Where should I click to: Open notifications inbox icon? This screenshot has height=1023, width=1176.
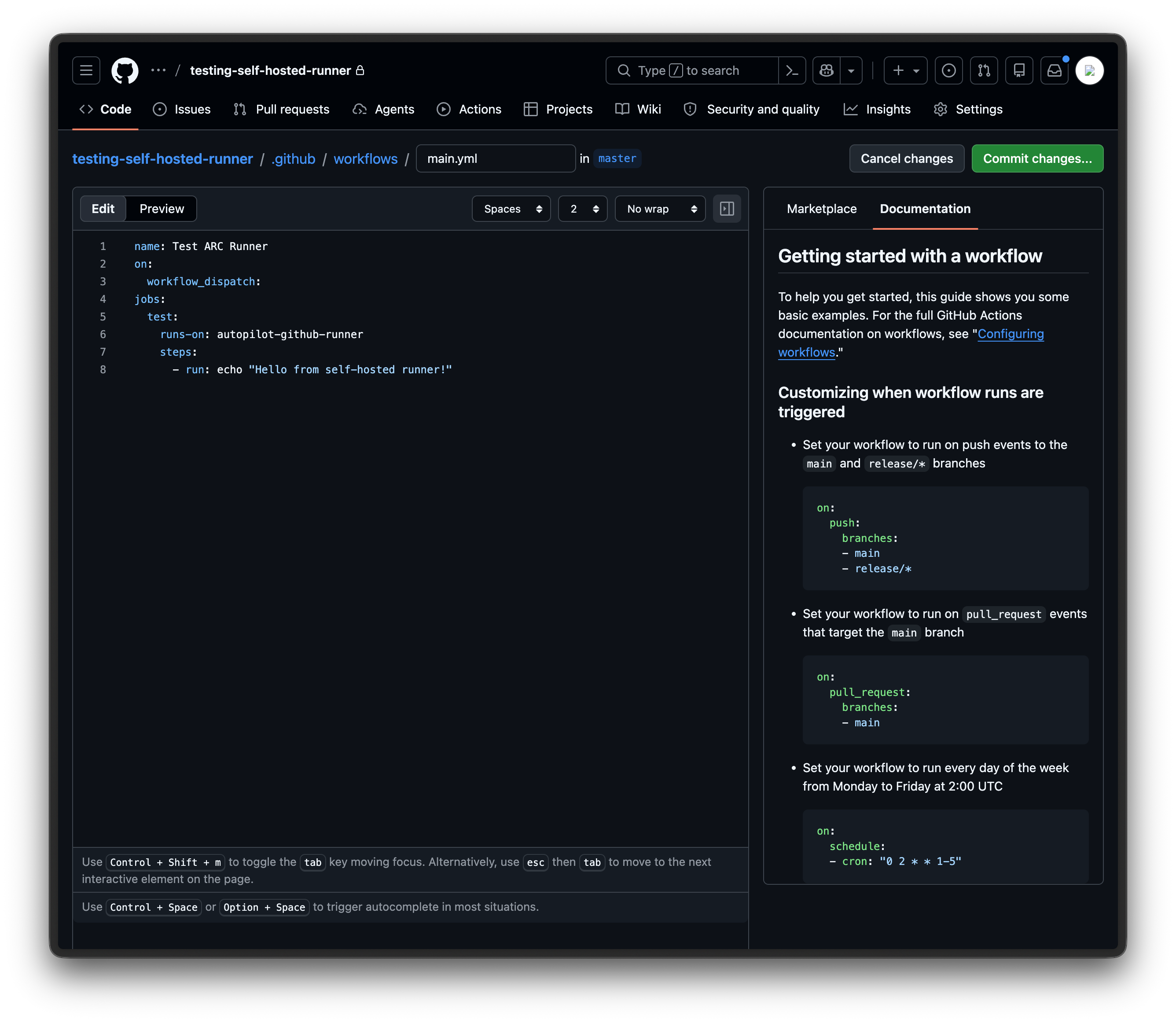coord(1054,70)
